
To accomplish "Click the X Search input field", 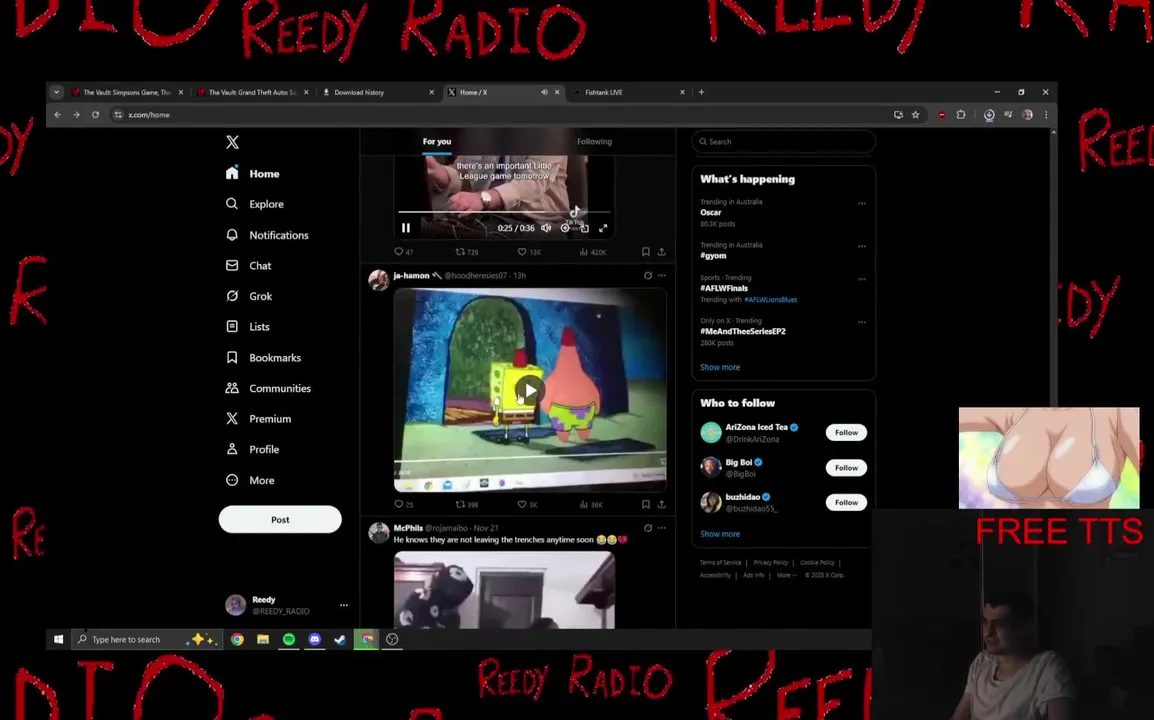I will [x=783, y=141].
